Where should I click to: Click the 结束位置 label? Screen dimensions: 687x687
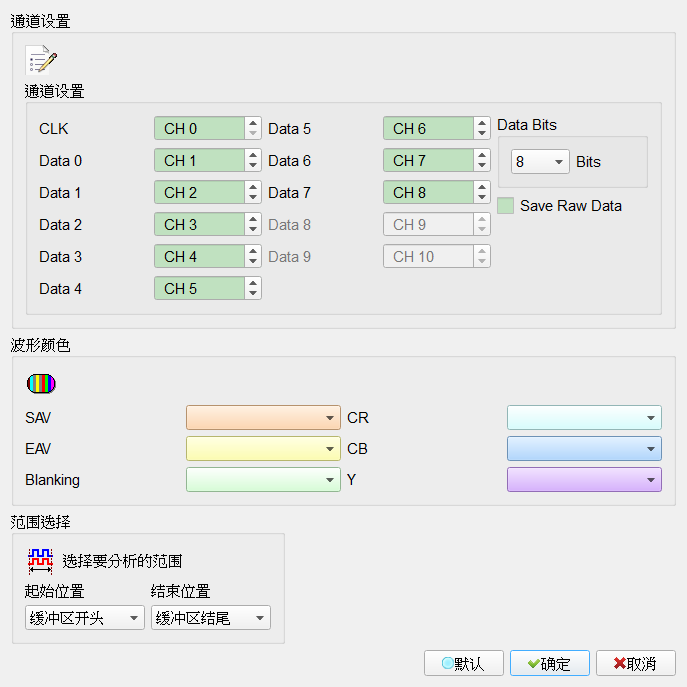181,591
